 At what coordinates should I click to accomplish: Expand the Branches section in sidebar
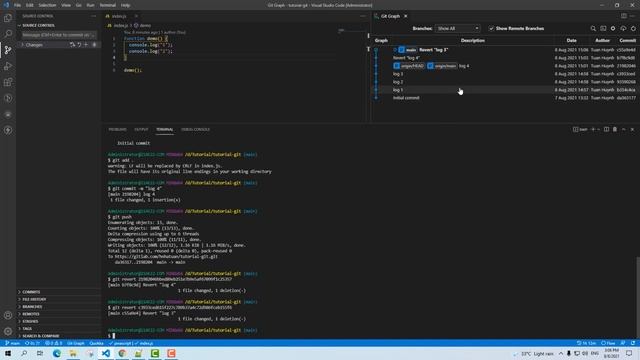pyautogui.click(x=58, y=307)
